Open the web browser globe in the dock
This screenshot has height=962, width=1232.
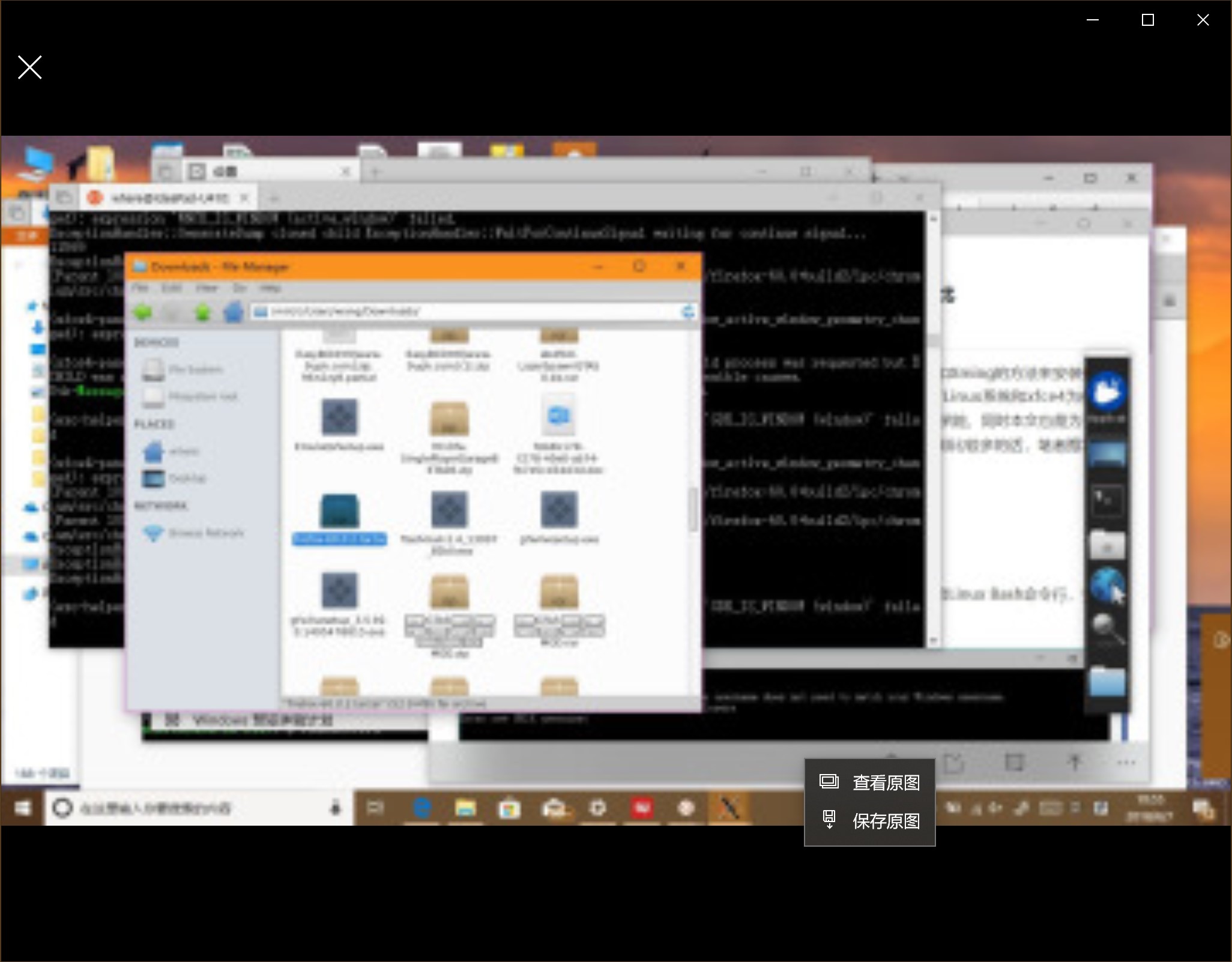tap(1107, 585)
